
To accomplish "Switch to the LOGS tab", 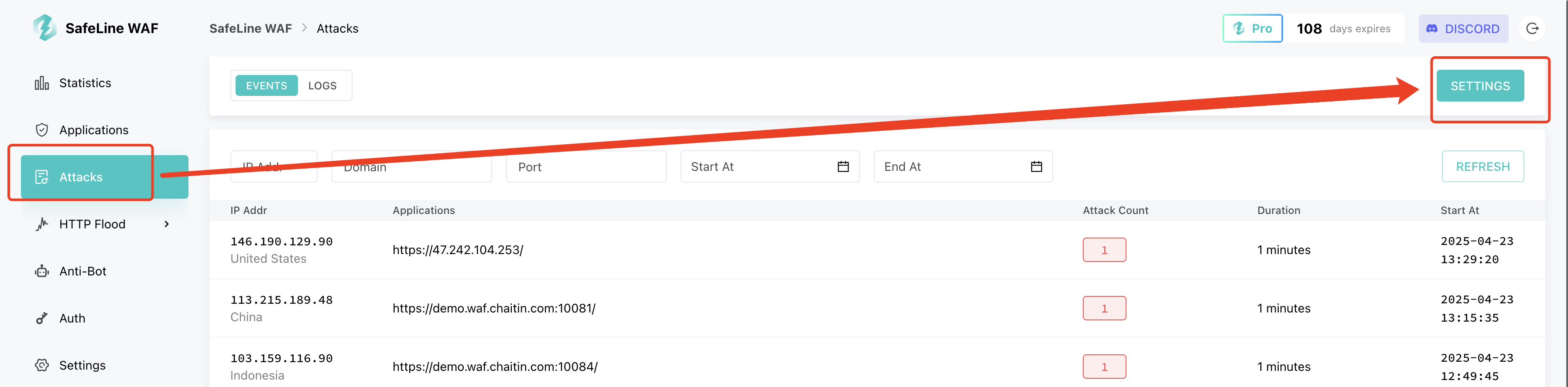I will pos(322,86).
